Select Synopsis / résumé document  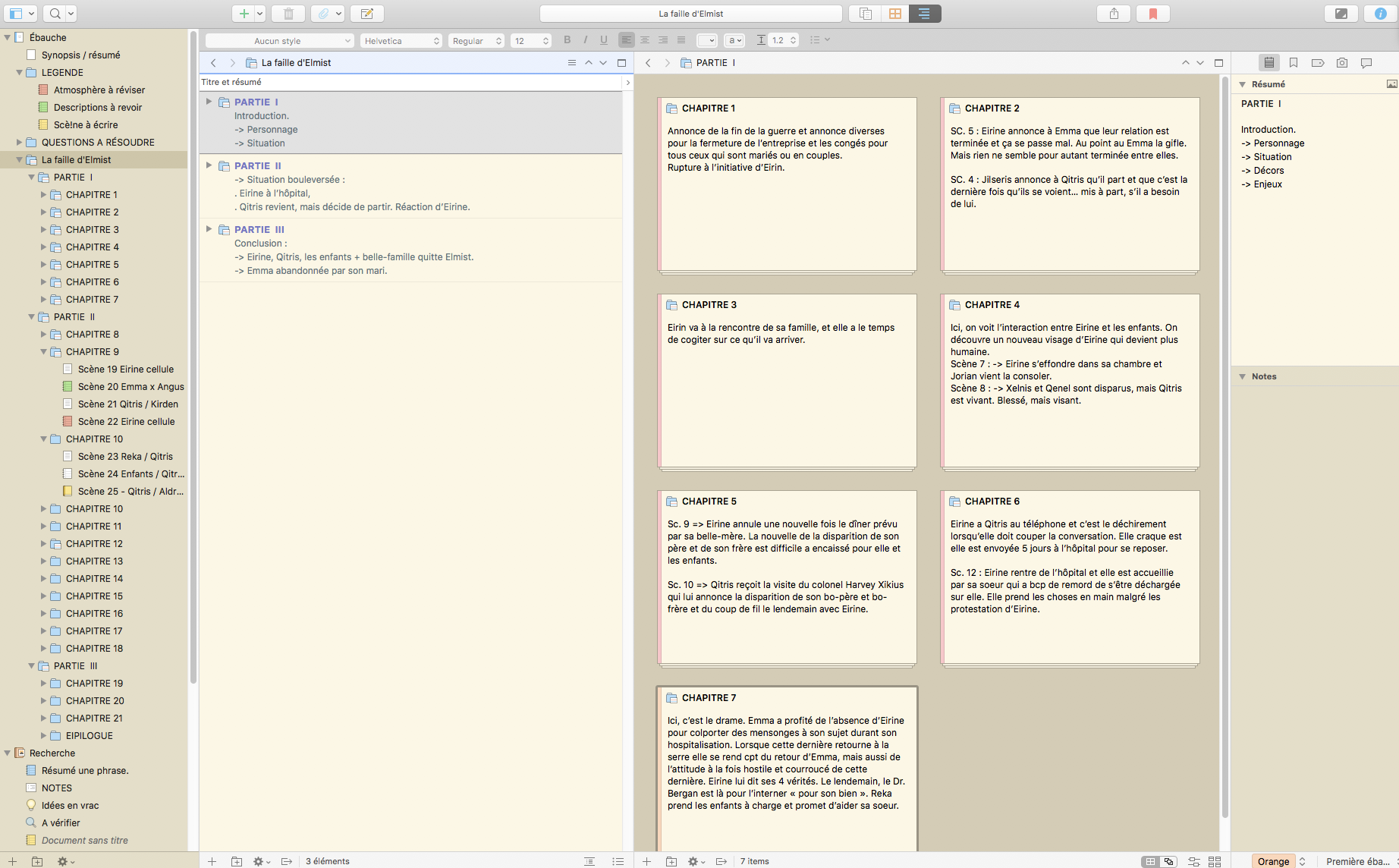pos(81,55)
